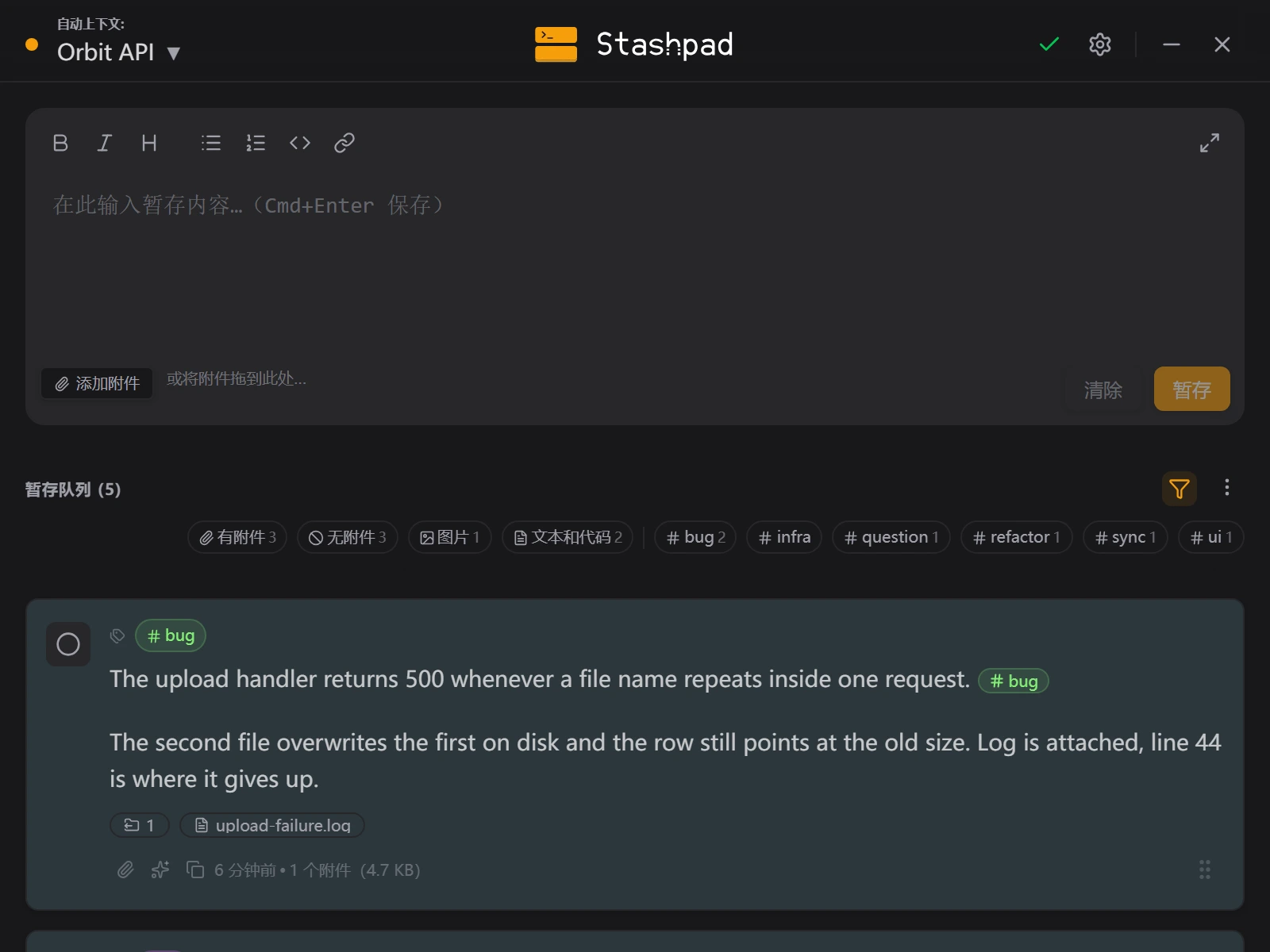Screen dimensions: 1270x952
Task: Click tag icon on bug card
Action: 117,635
